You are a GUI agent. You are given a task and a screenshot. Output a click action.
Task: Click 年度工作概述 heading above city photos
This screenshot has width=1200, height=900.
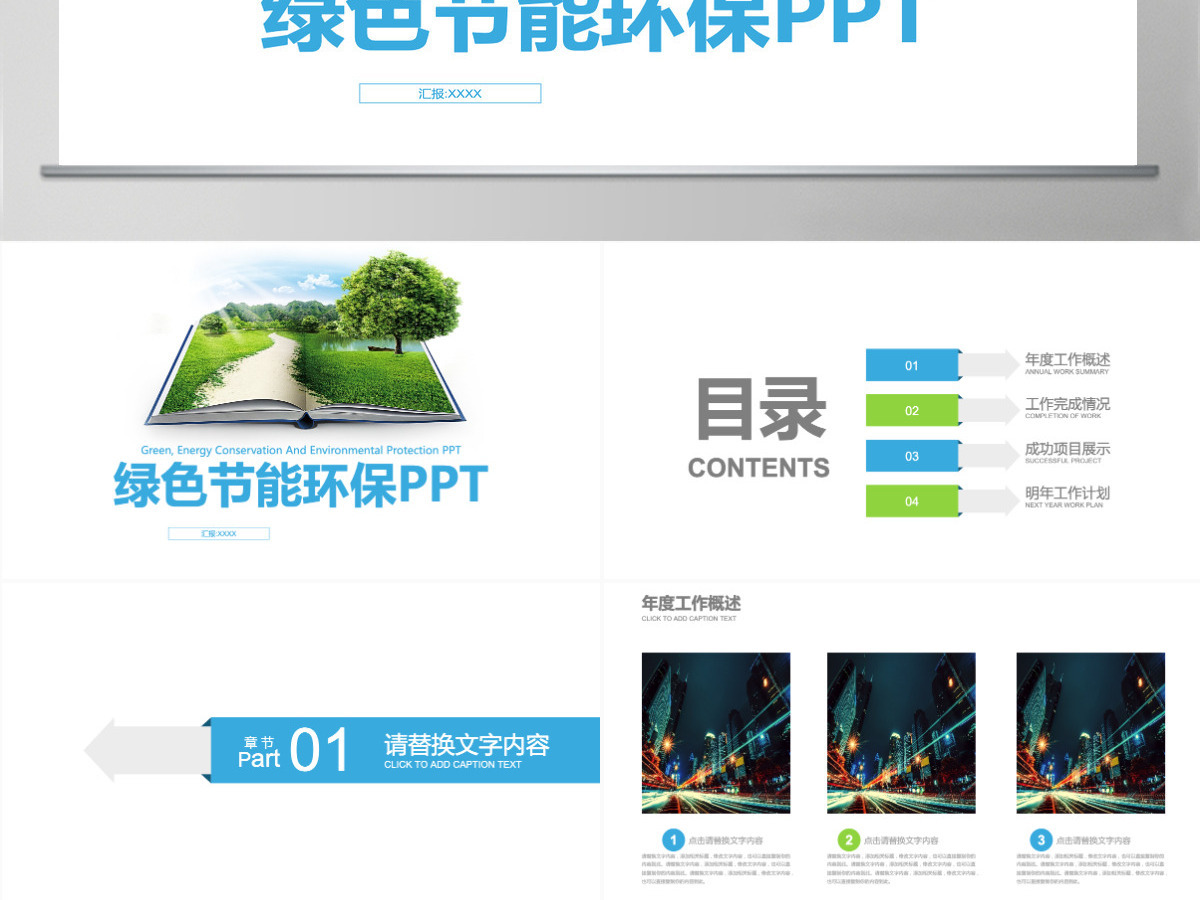pyautogui.click(x=691, y=603)
